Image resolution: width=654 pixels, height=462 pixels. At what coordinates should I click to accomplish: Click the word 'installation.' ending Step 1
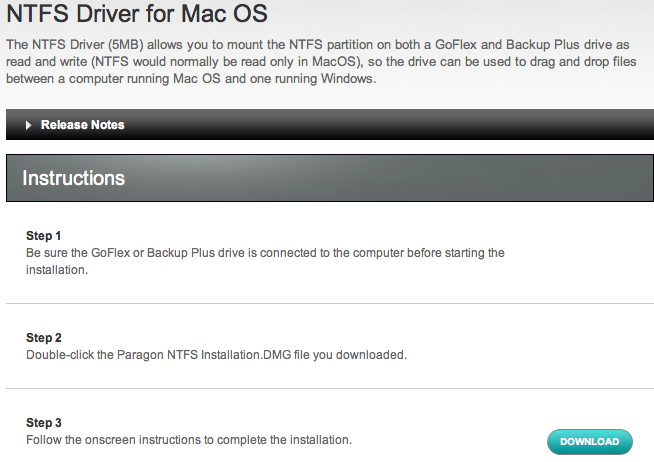[57, 270]
